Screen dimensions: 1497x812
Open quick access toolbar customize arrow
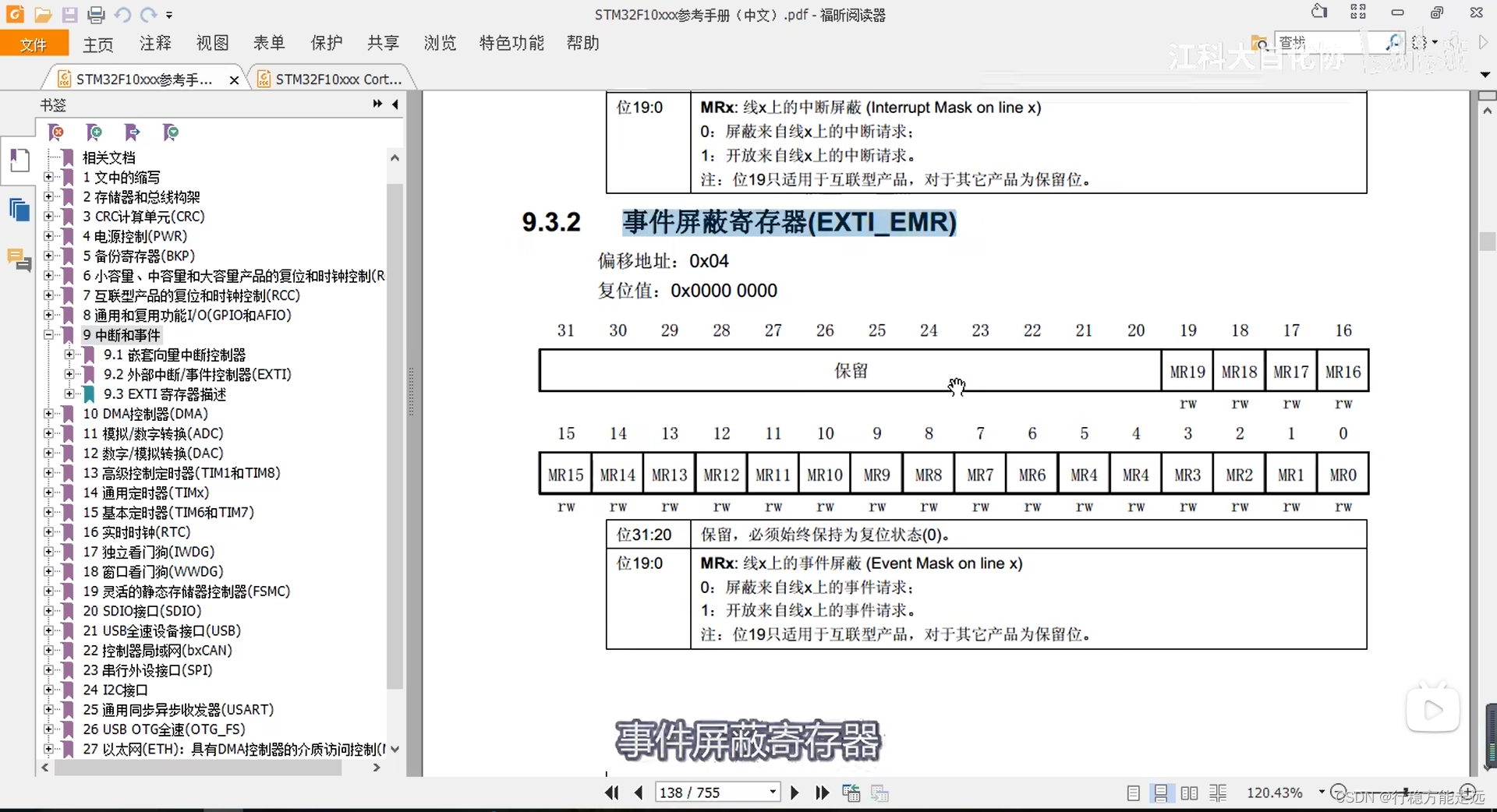click(x=170, y=16)
